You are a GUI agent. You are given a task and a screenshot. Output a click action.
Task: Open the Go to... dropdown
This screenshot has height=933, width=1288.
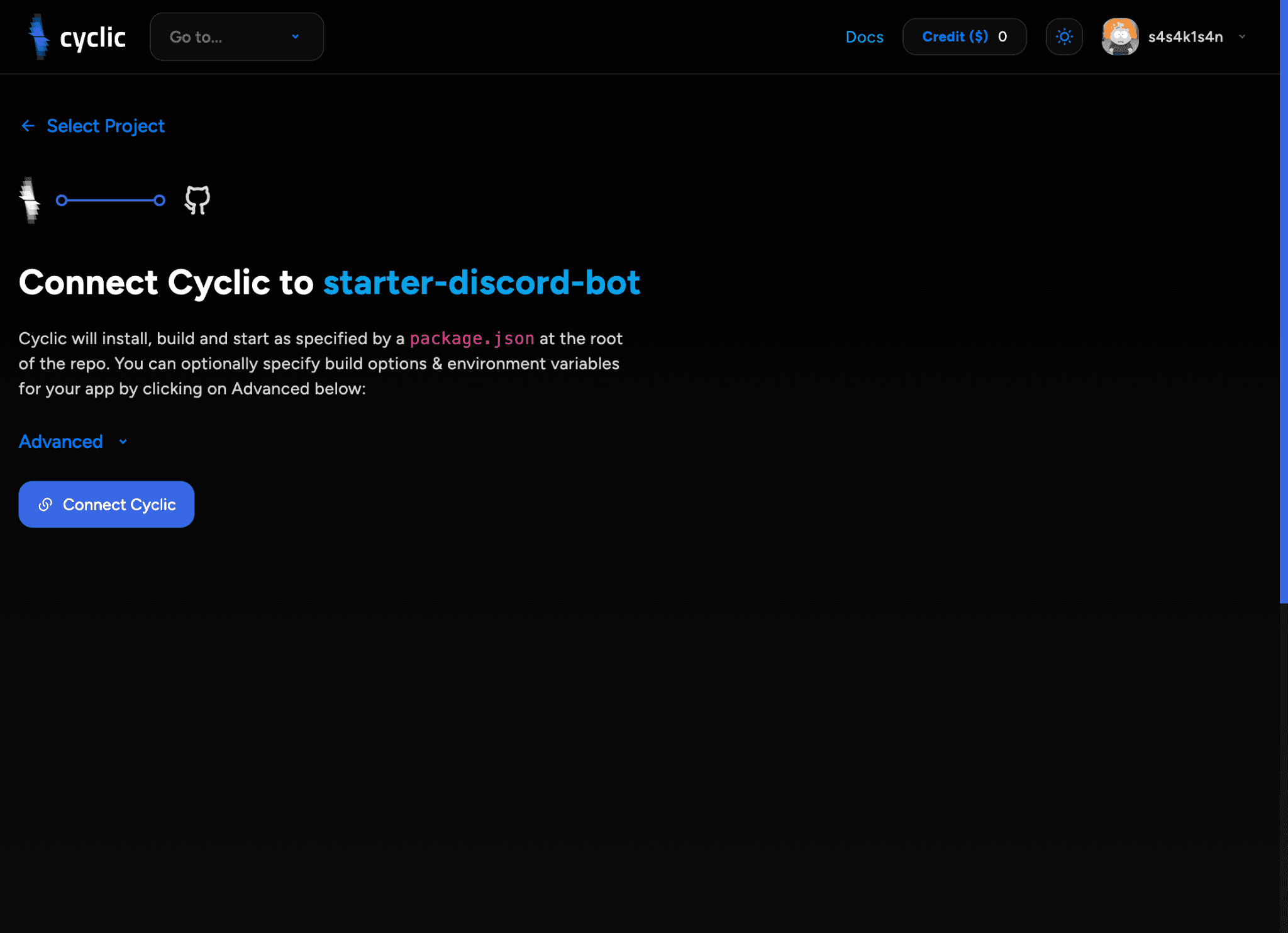tap(236, 36)
